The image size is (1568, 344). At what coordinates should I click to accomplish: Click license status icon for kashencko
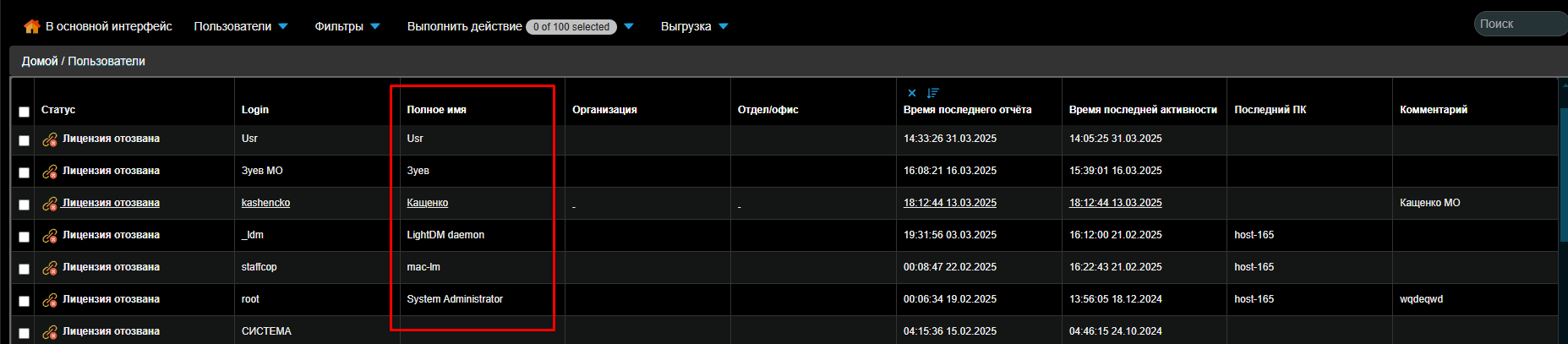tap(50, 204)
